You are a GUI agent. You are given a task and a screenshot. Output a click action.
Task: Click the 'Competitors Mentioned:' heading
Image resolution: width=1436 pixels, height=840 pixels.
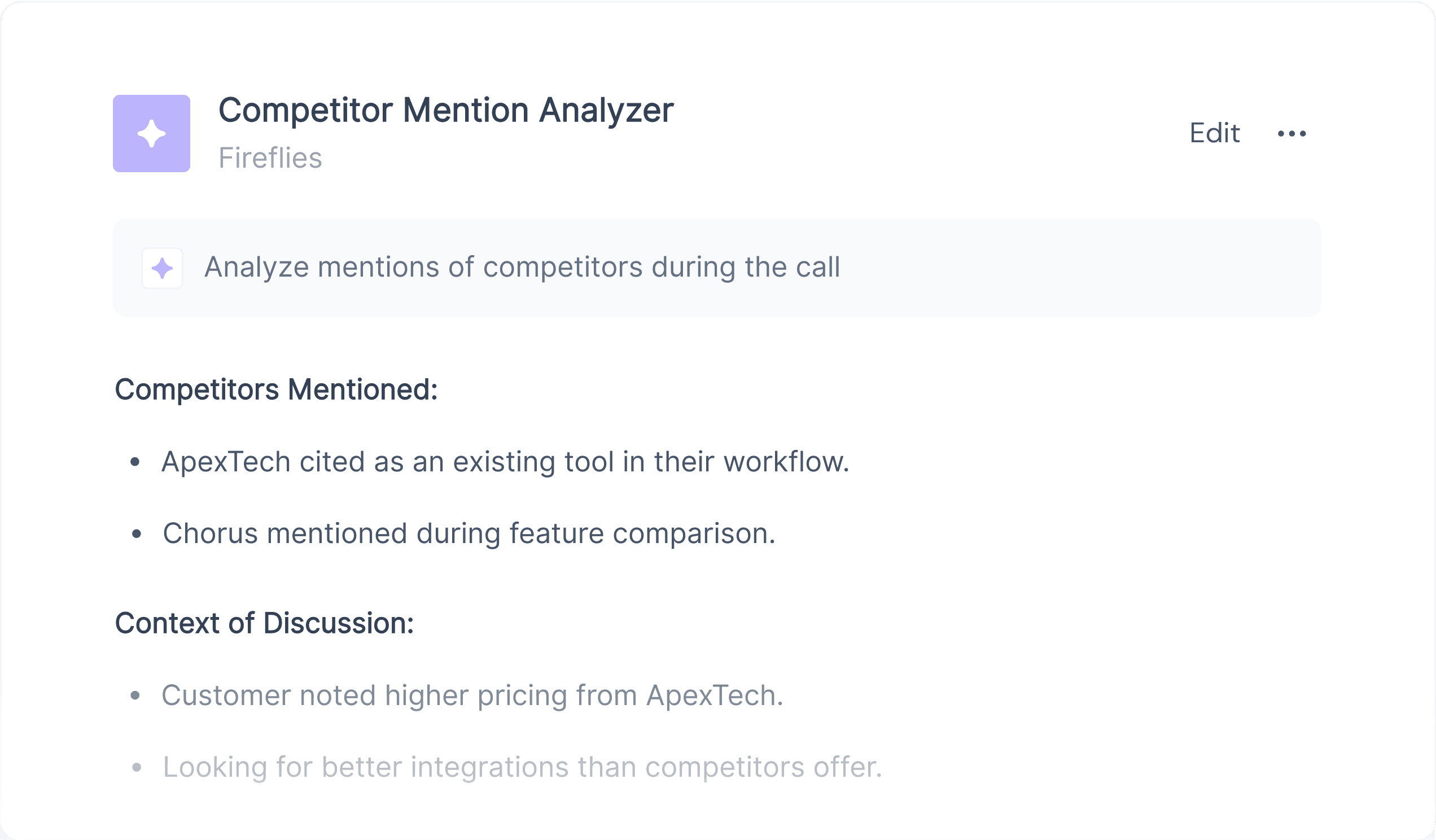coord(276,390)
